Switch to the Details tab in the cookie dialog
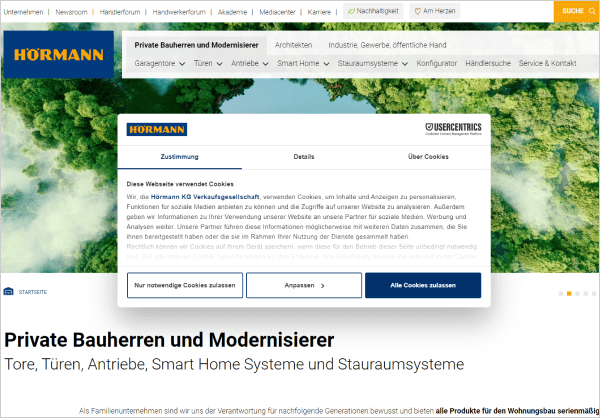 (304, 157)
